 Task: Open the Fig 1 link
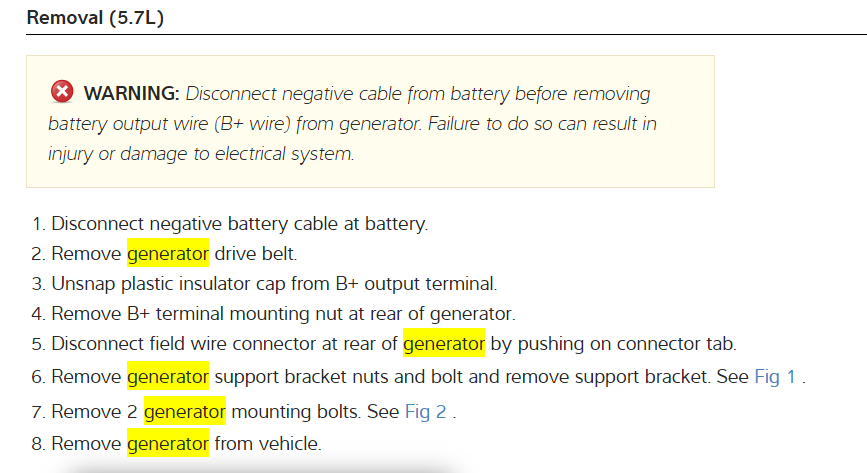click(x=776, y=377)
